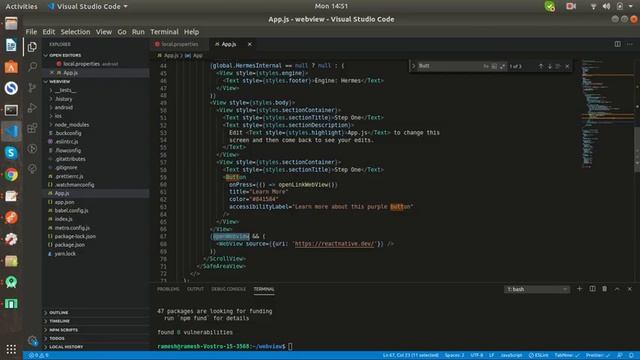
Task: Click the Prettier status bar item
Action: pos(598,356)
